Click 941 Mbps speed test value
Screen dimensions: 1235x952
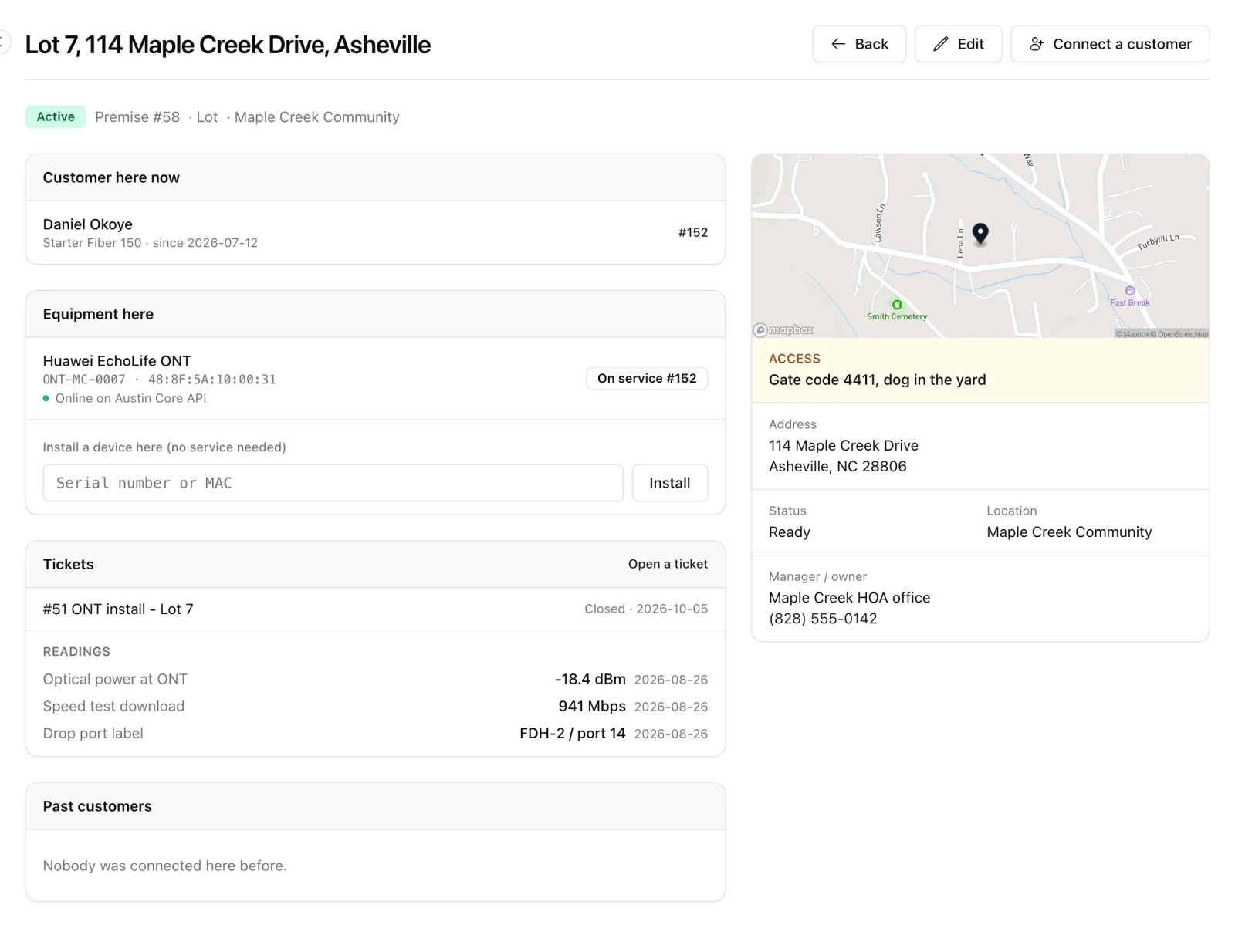tap(592, 706)
